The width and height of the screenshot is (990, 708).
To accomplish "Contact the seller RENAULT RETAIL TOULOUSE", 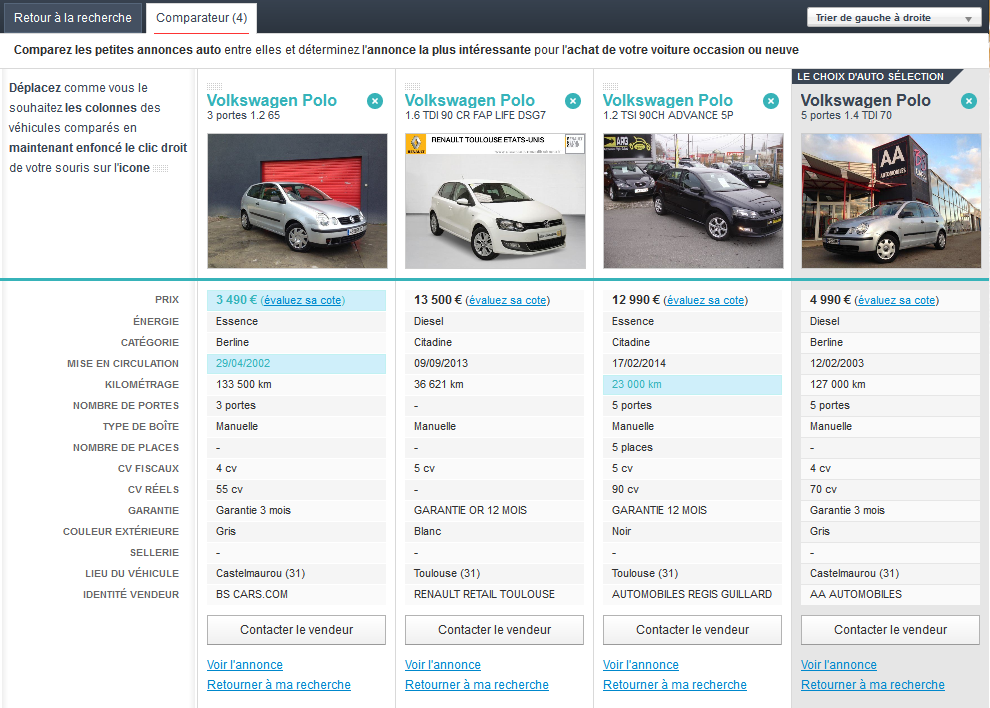I will [494, 630].
